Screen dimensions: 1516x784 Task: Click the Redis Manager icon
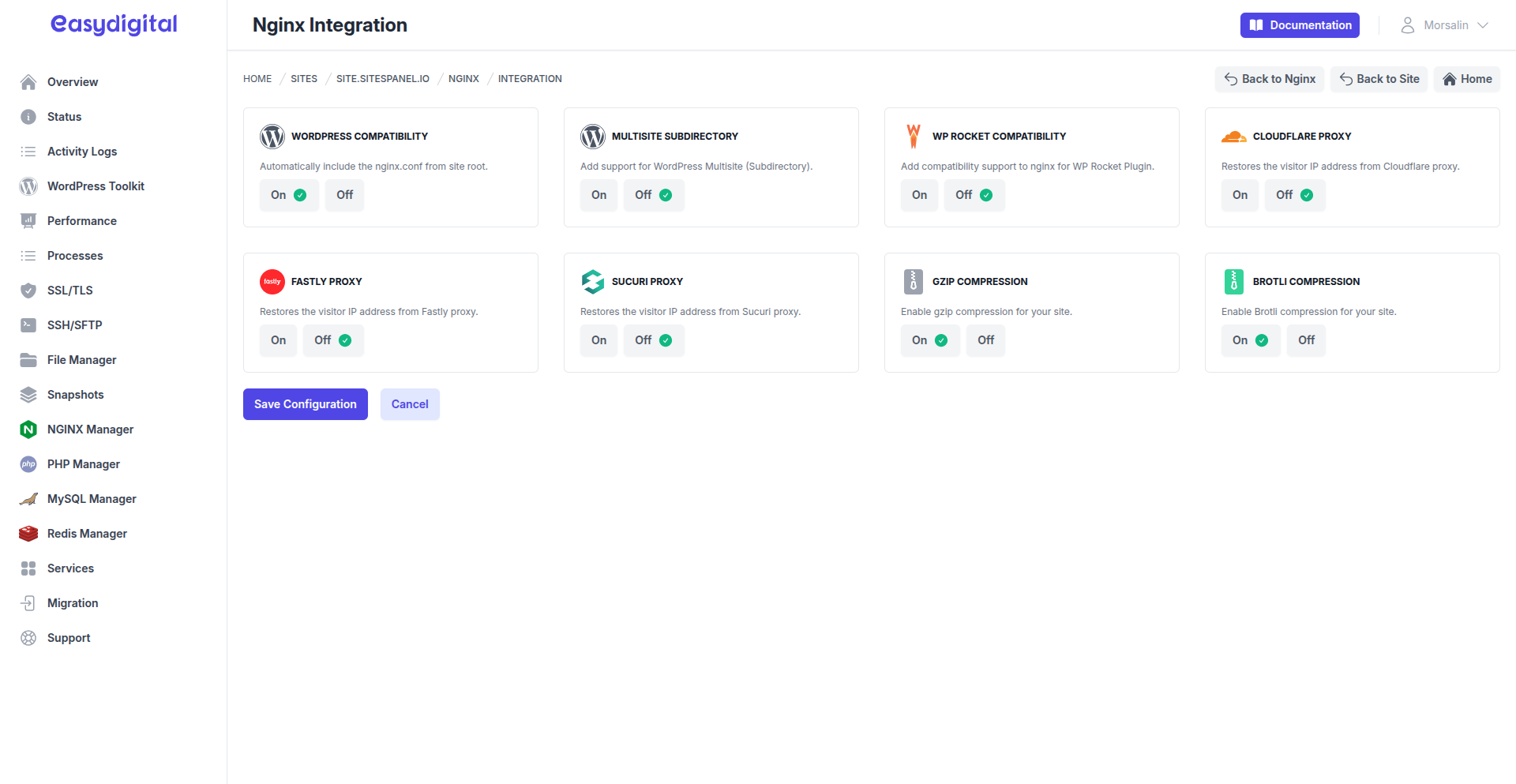click(x=28, y=533)
